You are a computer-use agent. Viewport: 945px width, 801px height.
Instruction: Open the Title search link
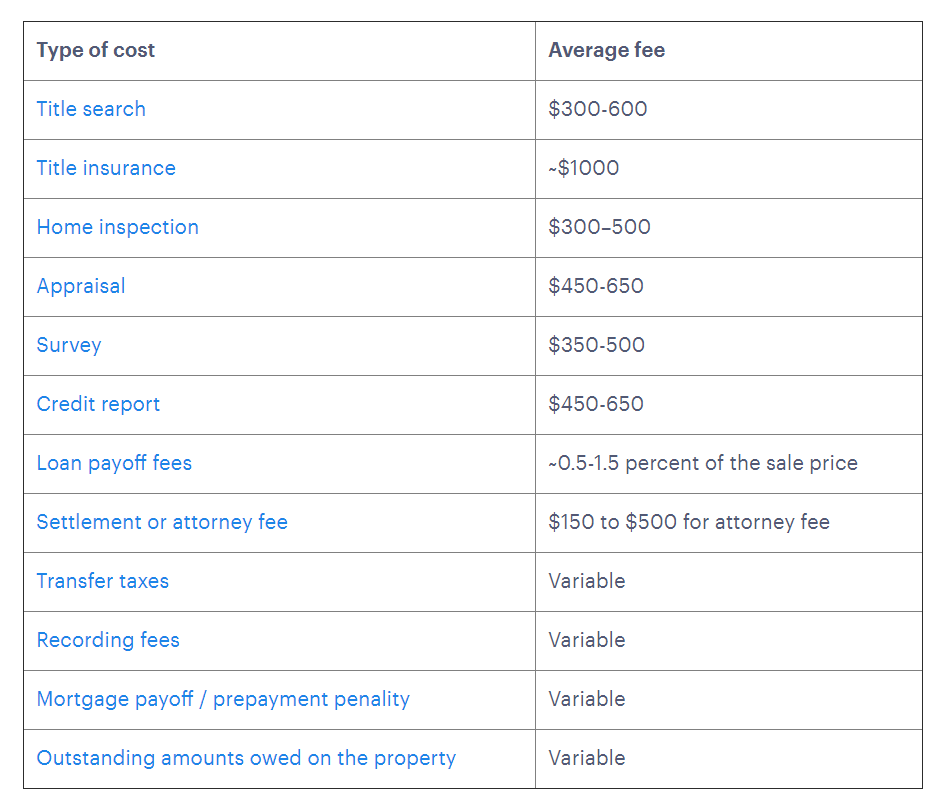pyautogui.click(x=91, y=109)
